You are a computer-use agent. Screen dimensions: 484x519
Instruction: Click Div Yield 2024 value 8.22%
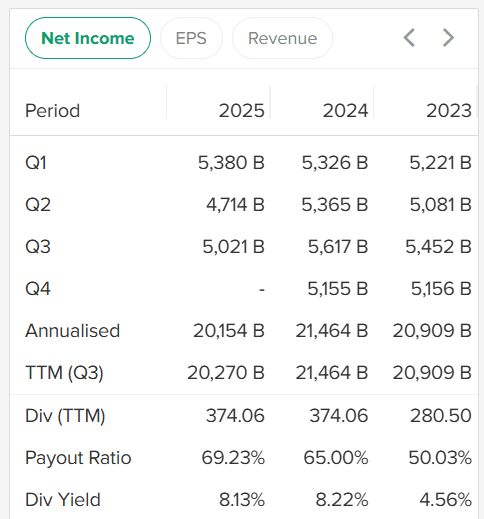342,500
